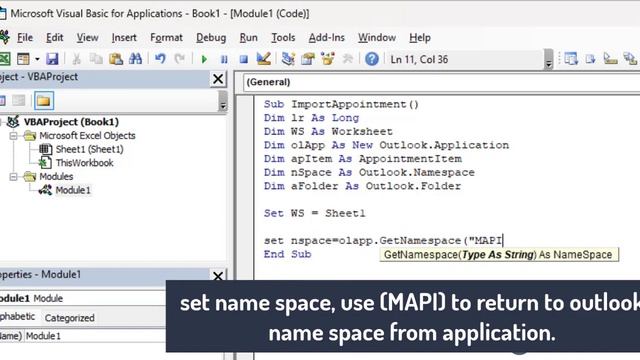Click the grayed Toolbox icon

pyautogui.click(x=347, y=59)
